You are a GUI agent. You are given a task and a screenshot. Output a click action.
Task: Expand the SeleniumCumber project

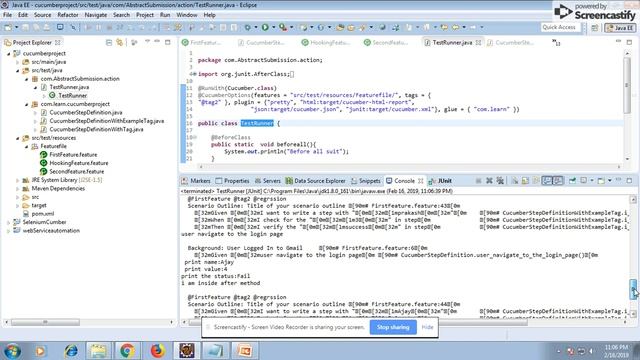(x=9, y=222)
